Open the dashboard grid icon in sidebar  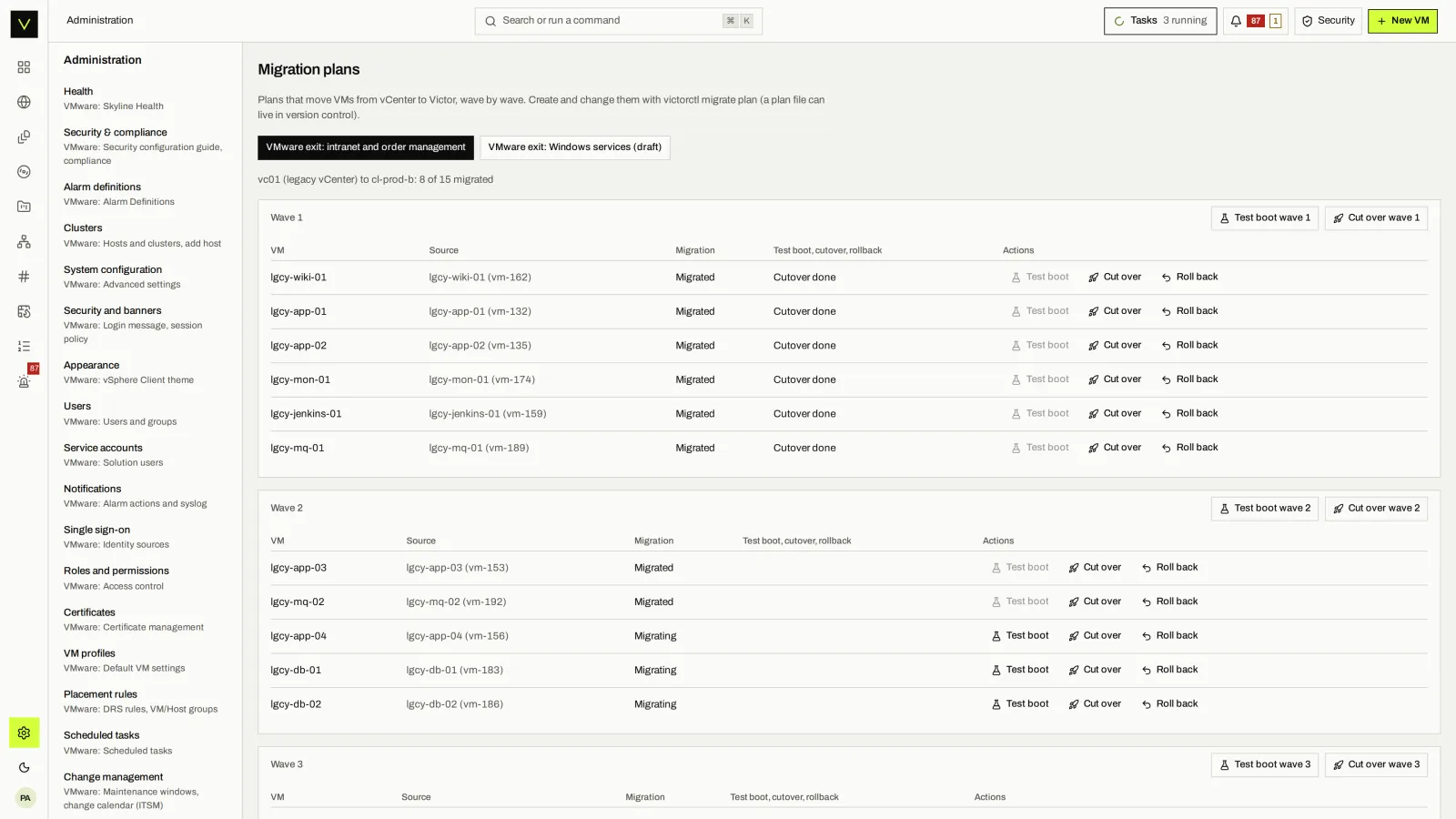[24, 67]
